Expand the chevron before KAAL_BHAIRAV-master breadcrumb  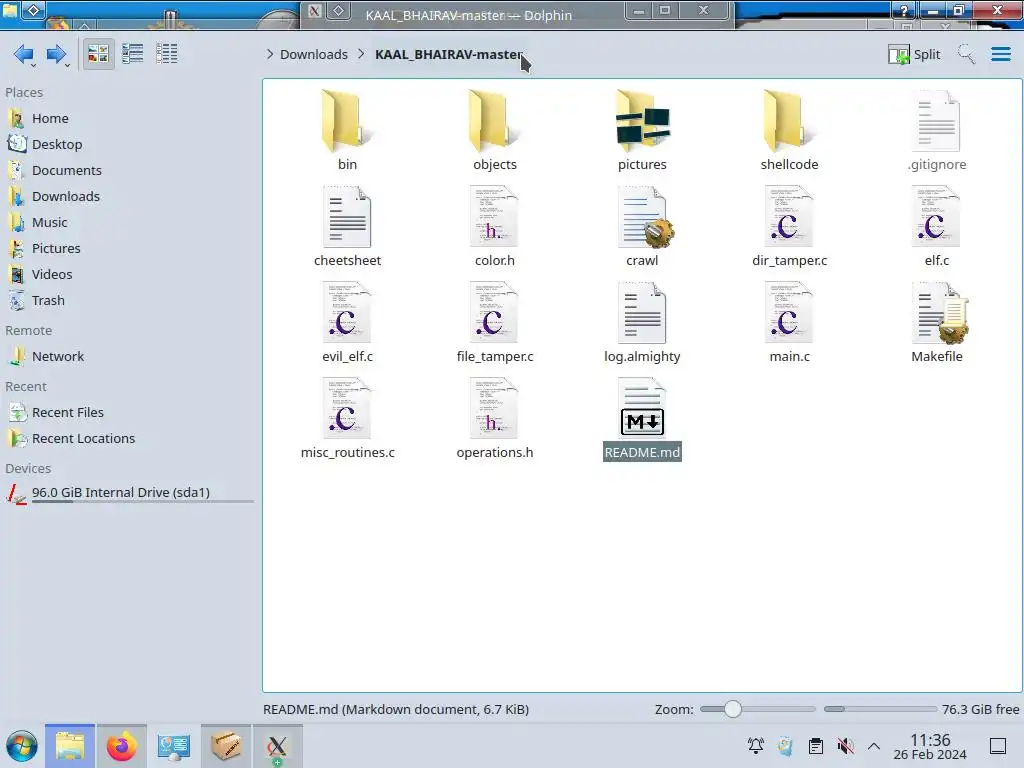tap(361, 54)
